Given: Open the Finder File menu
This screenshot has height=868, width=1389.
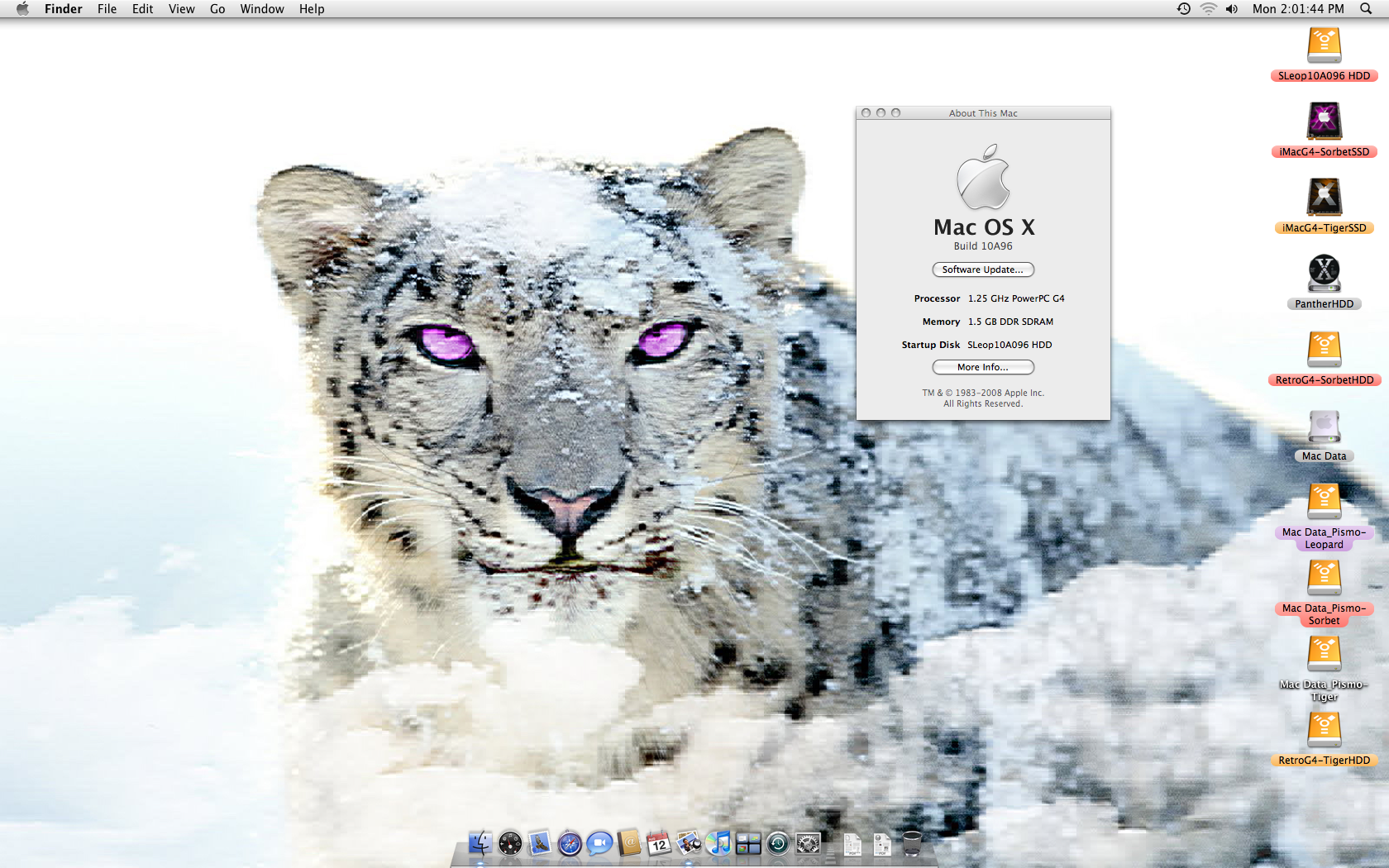Looking at the screenshot, I should coord(107,8).
